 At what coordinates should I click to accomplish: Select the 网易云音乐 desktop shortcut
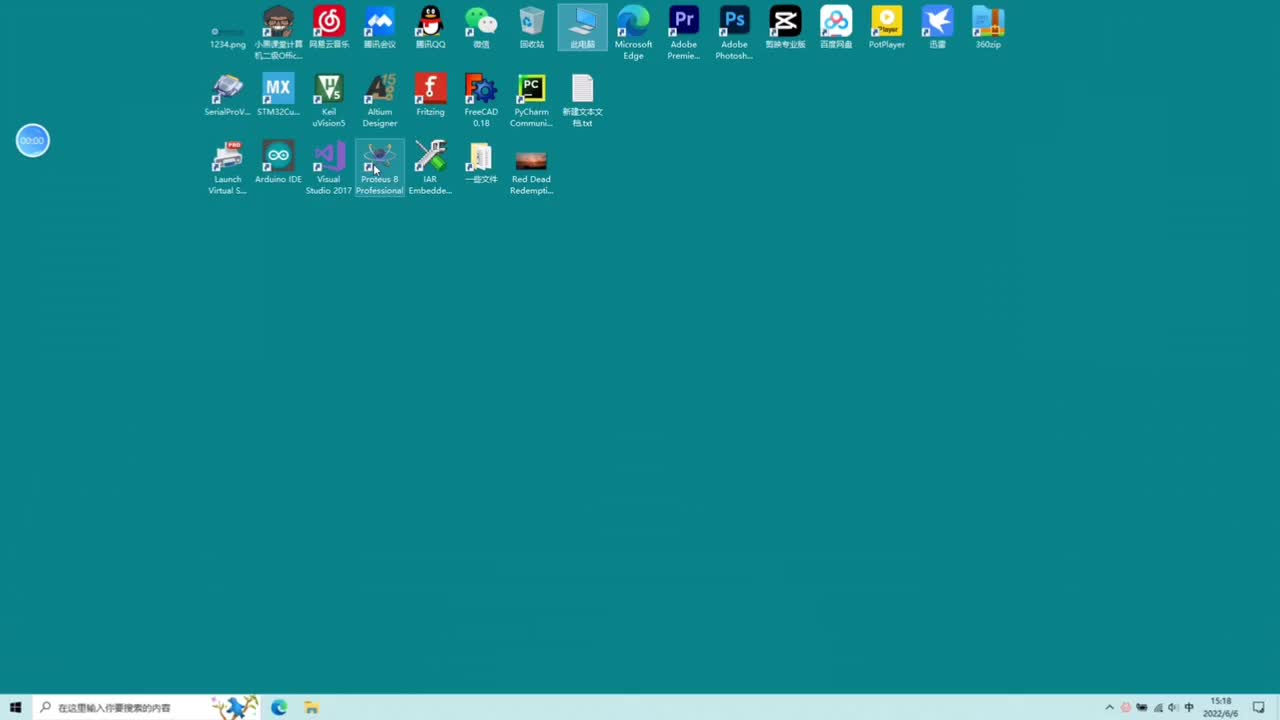(x=329, y=27)
